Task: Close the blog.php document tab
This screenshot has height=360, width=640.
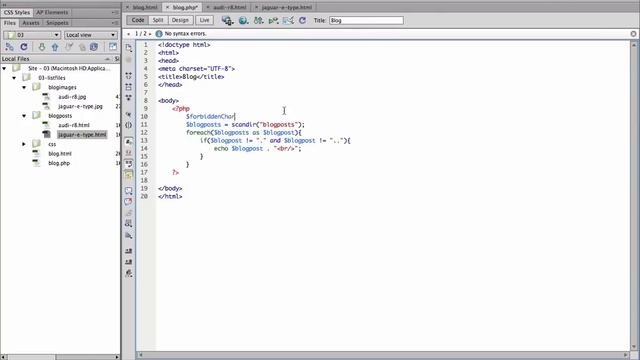Action: (x=167, y=7)
